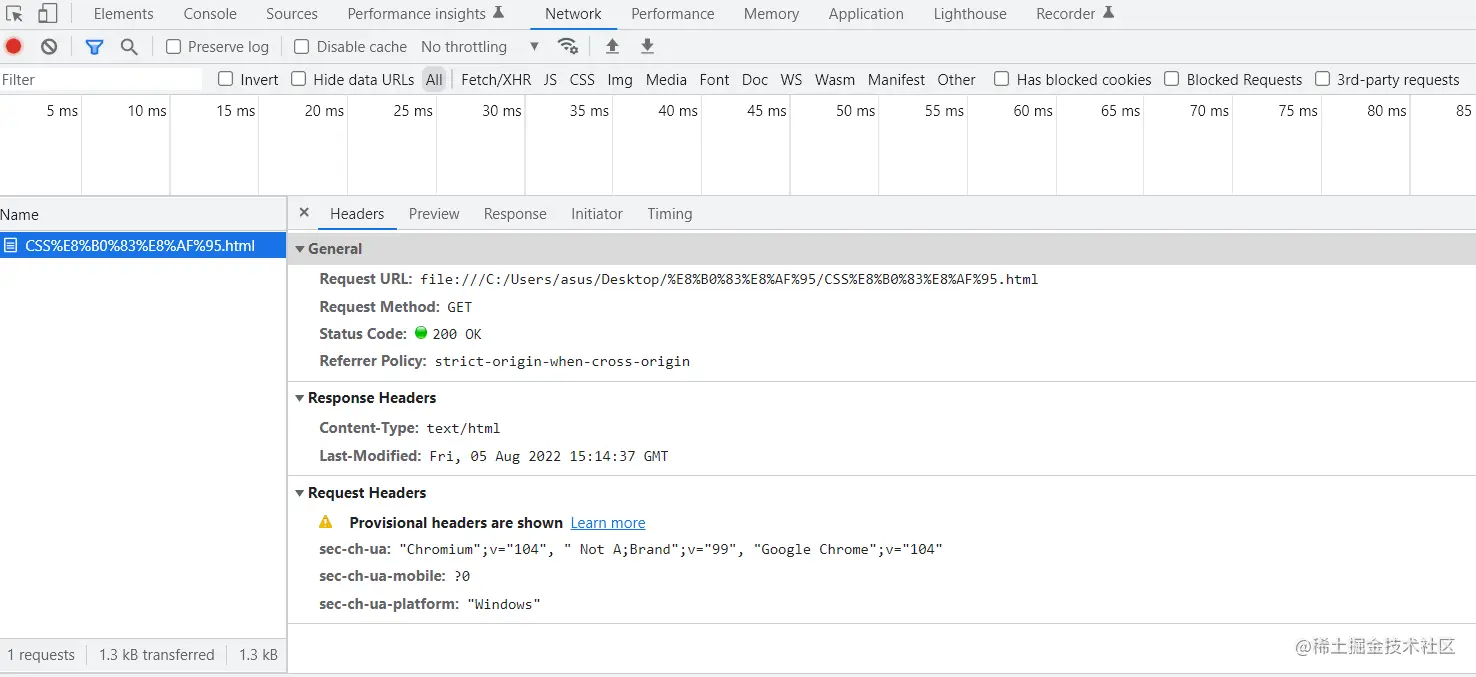
Task: Click the Filter text input
Action: [x=100, y=79]
